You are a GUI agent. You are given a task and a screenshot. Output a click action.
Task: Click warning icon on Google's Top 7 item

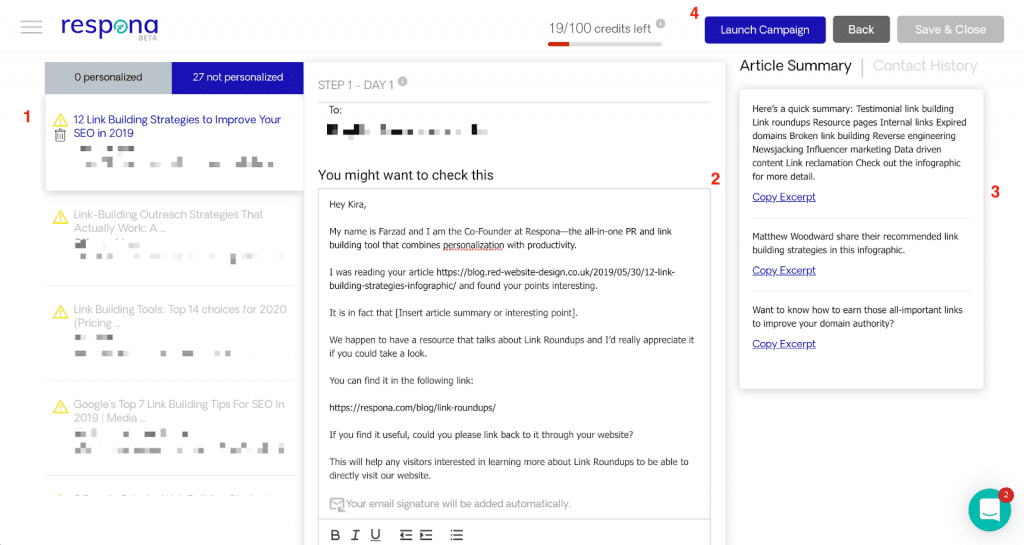click(60, 407)
